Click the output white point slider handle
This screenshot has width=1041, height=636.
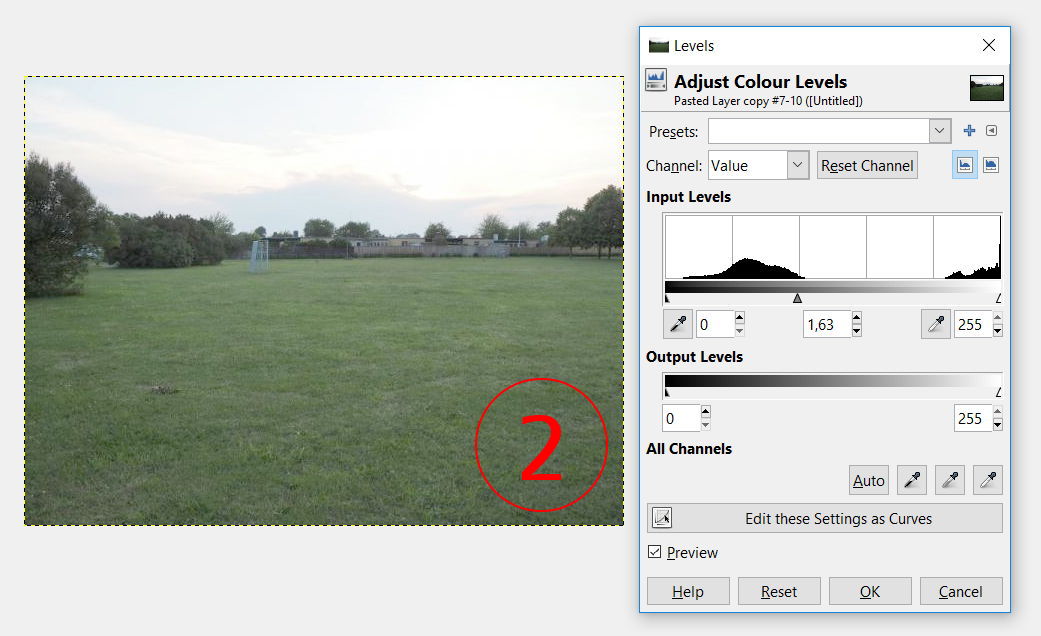998,392
